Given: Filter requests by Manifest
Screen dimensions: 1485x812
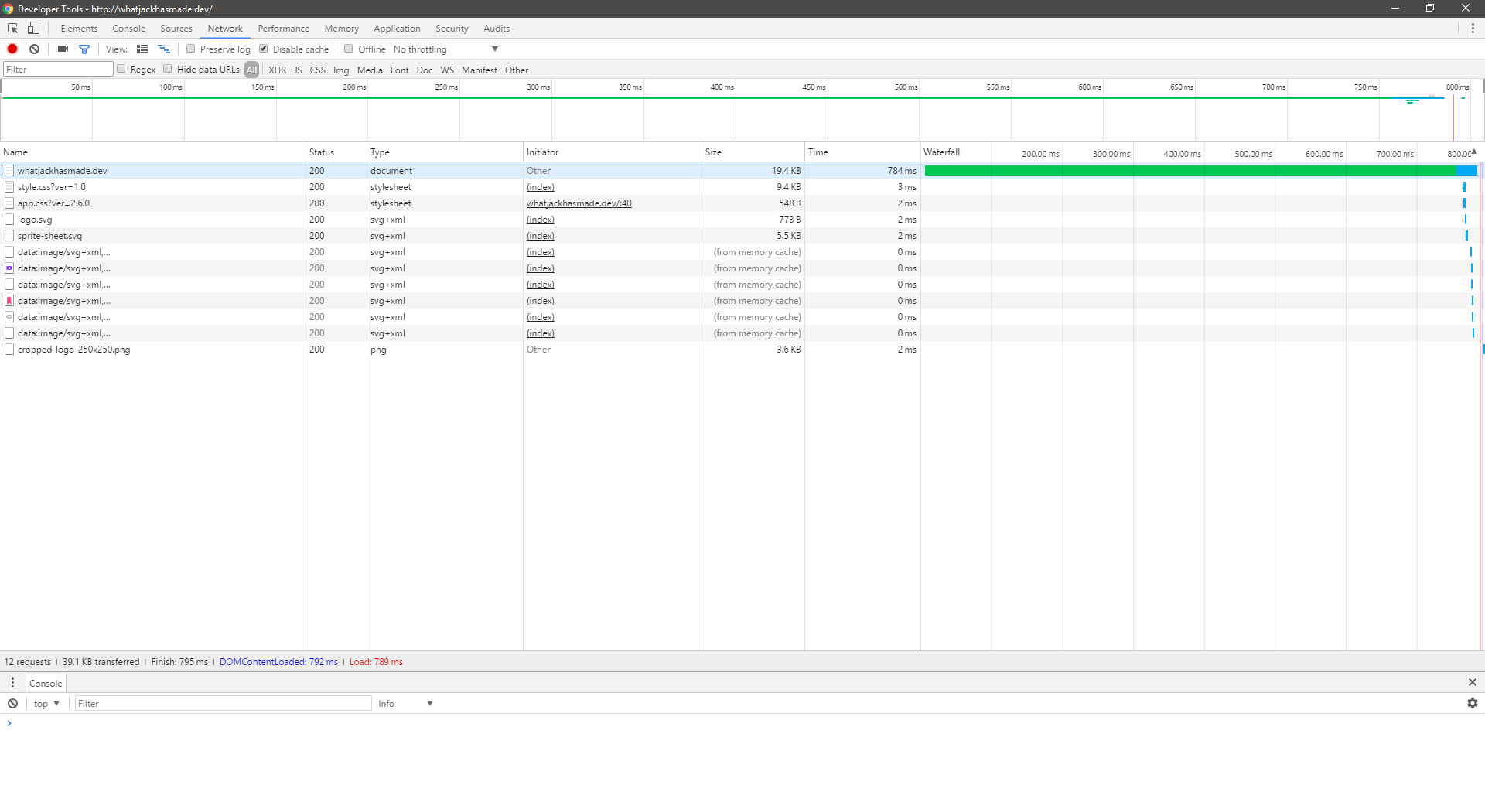Looking at the screenshot, I should tap(480, 70).
